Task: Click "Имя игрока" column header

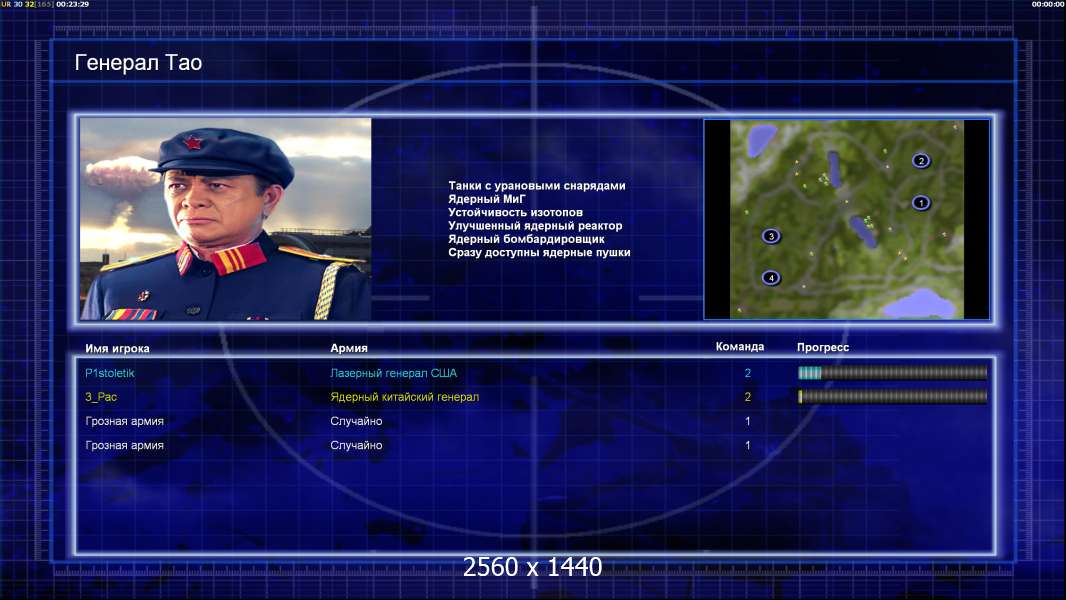Action: (117, 349)
